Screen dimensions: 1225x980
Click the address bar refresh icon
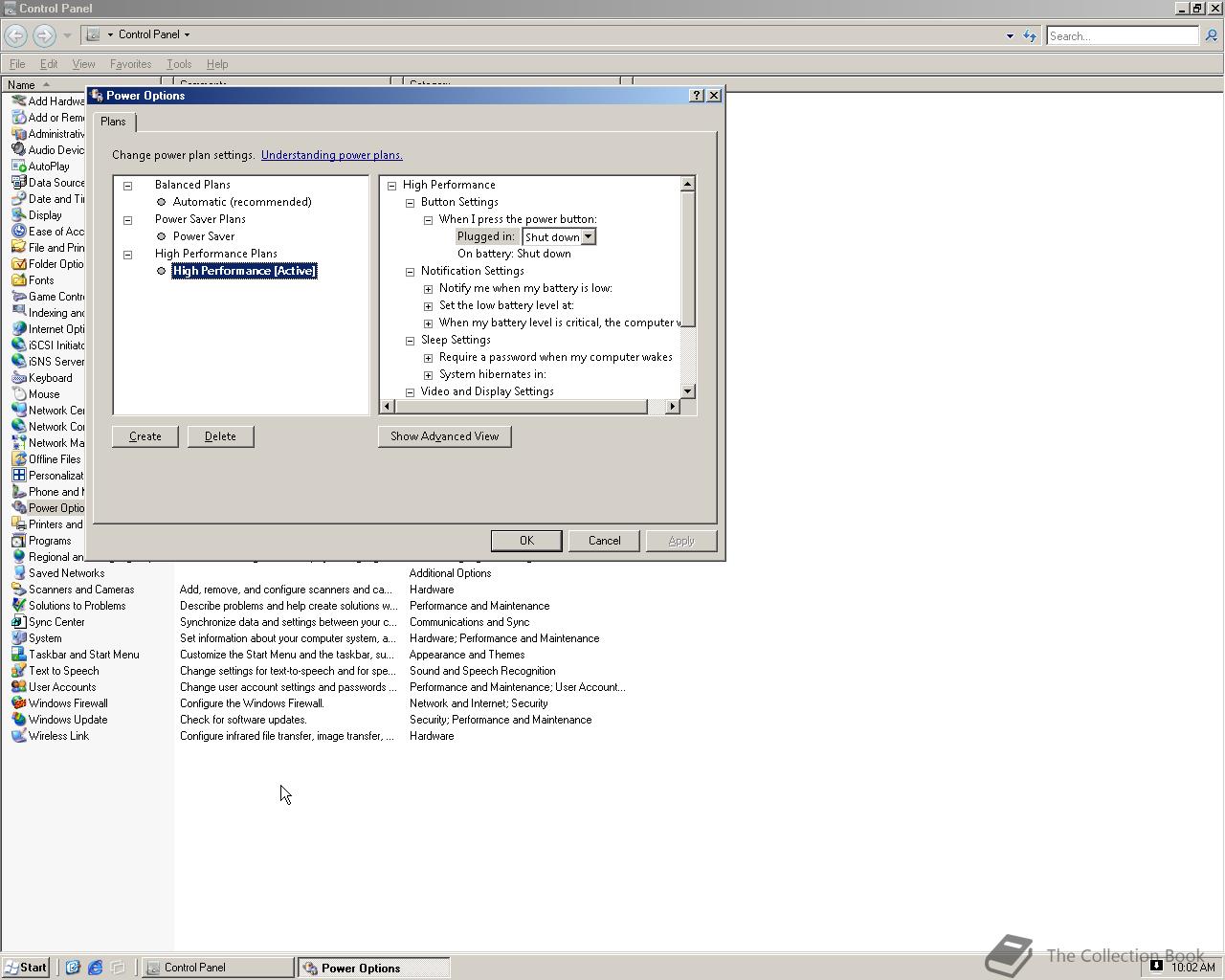1030,35
